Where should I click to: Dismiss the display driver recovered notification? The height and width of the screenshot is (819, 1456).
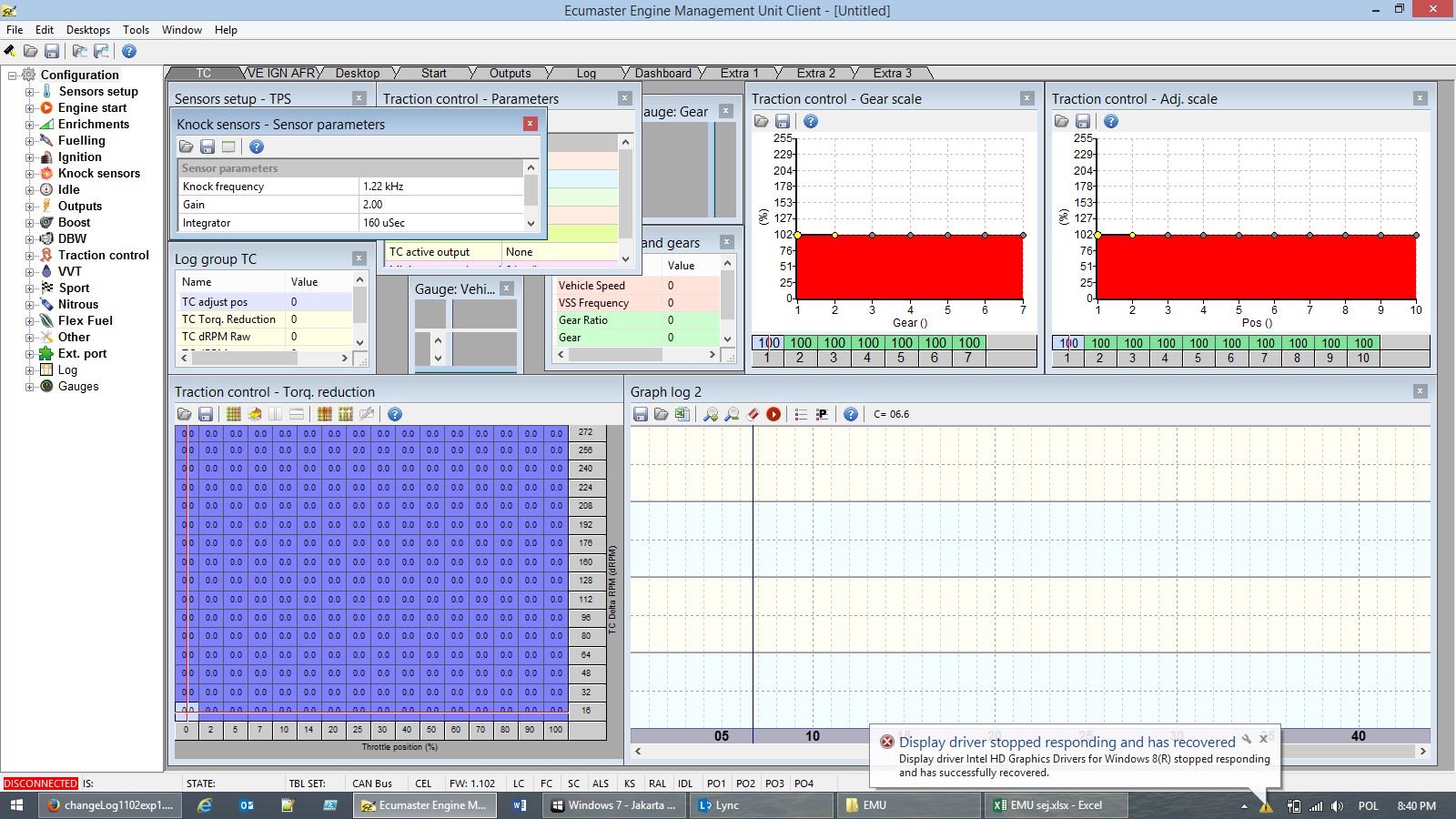pyautogui.click(x=1263, y=739)
